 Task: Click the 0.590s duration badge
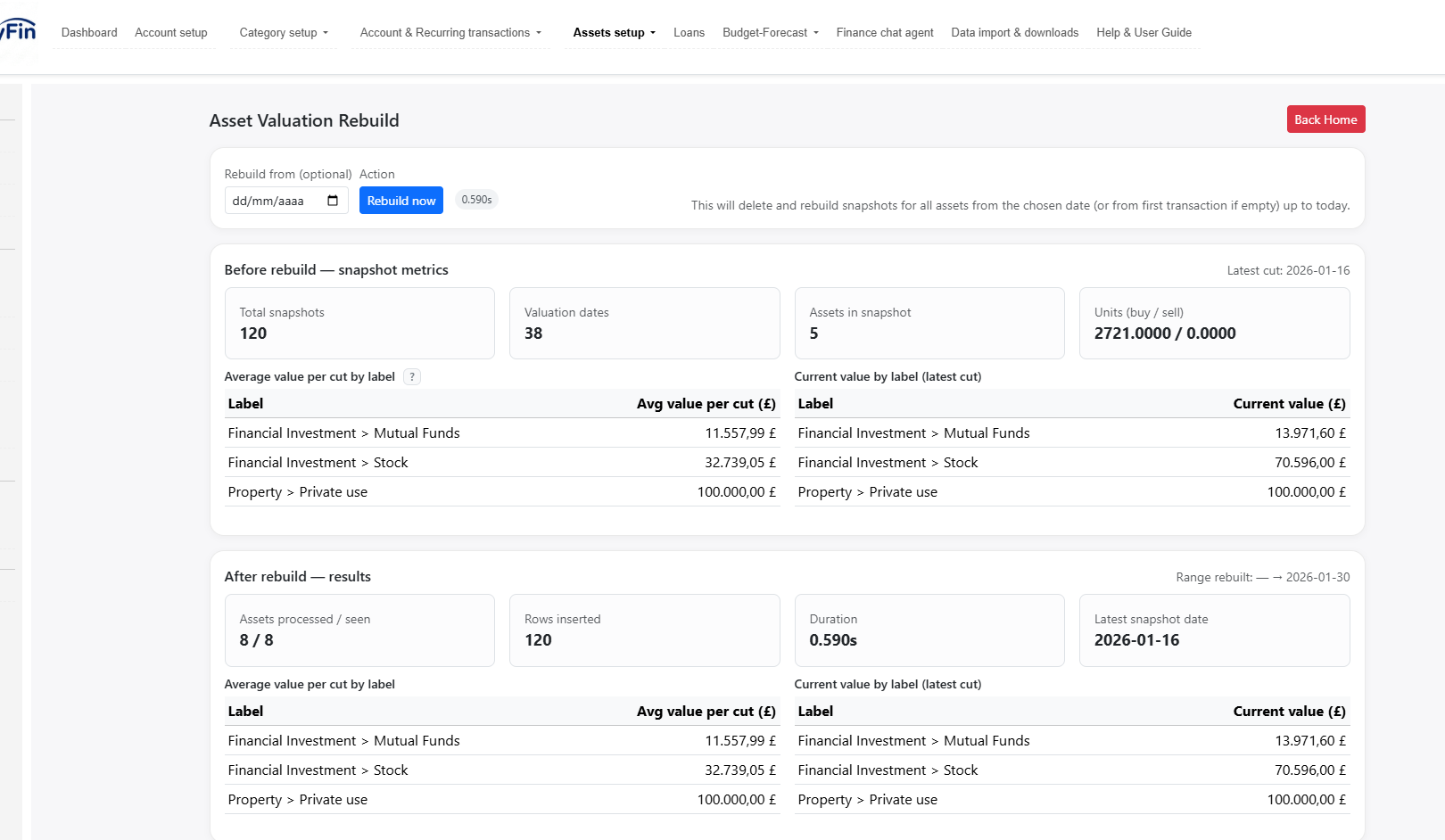476,200
